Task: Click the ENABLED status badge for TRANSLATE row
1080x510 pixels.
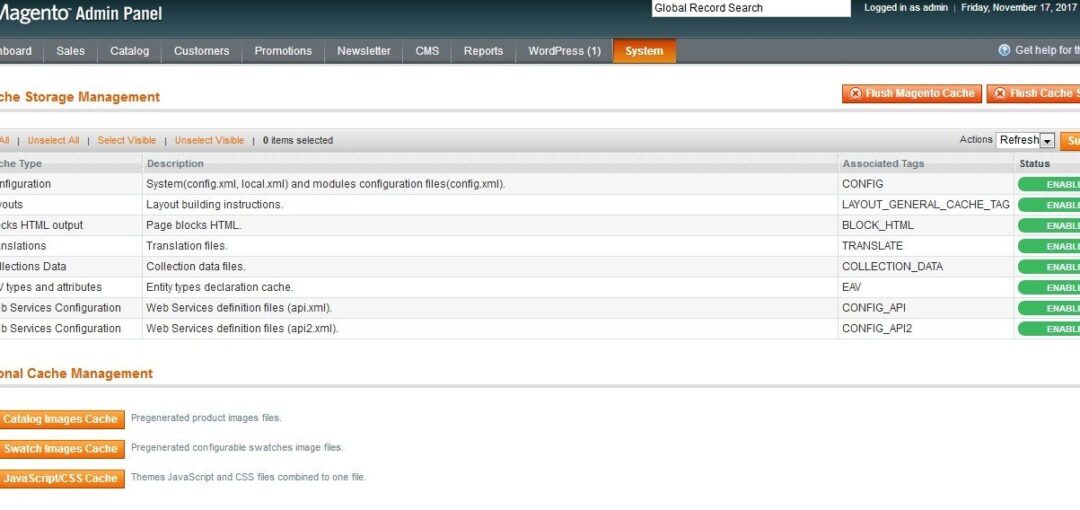Action: [x=1049, y=247]
